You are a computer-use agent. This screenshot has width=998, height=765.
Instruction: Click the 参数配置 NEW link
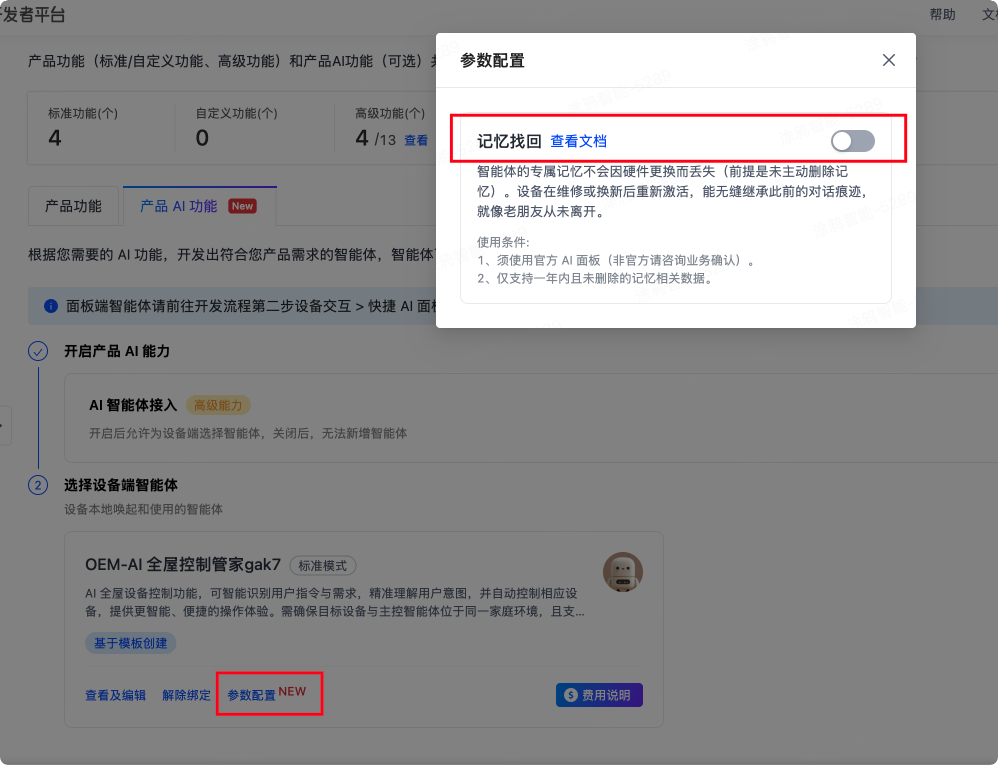tap(267, 694)
